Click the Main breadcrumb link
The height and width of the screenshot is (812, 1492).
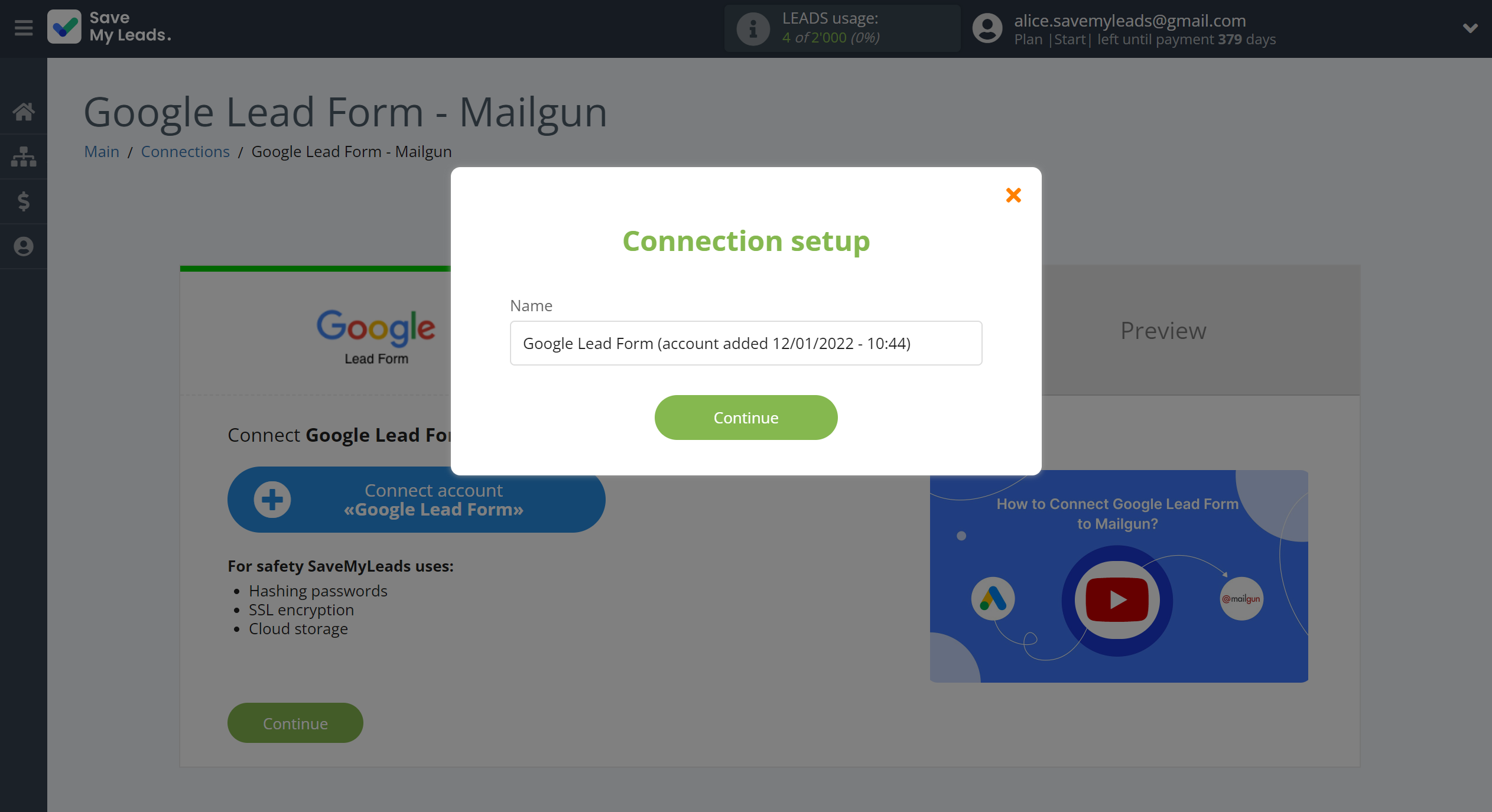pos(101,151)
